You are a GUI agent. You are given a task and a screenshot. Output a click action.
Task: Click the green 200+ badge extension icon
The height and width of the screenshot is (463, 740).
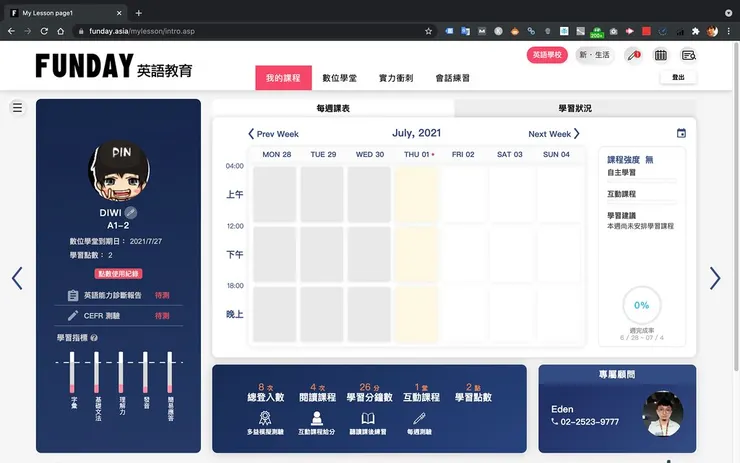597,32
